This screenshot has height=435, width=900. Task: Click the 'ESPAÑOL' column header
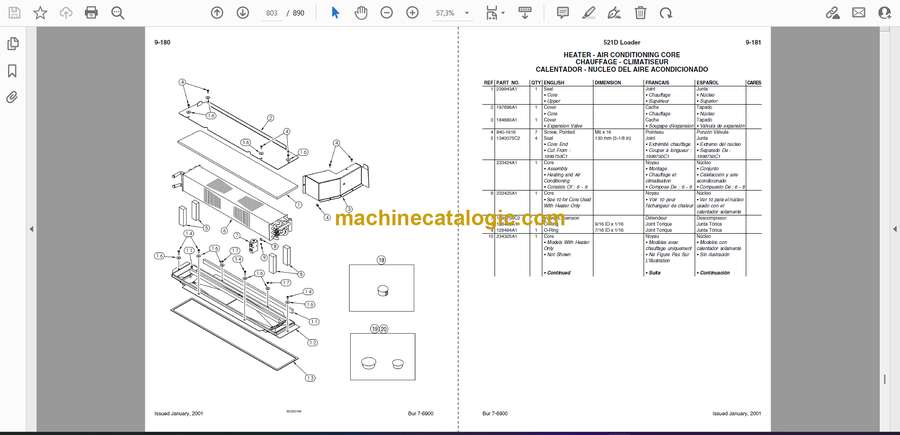[x=707, y=83]
